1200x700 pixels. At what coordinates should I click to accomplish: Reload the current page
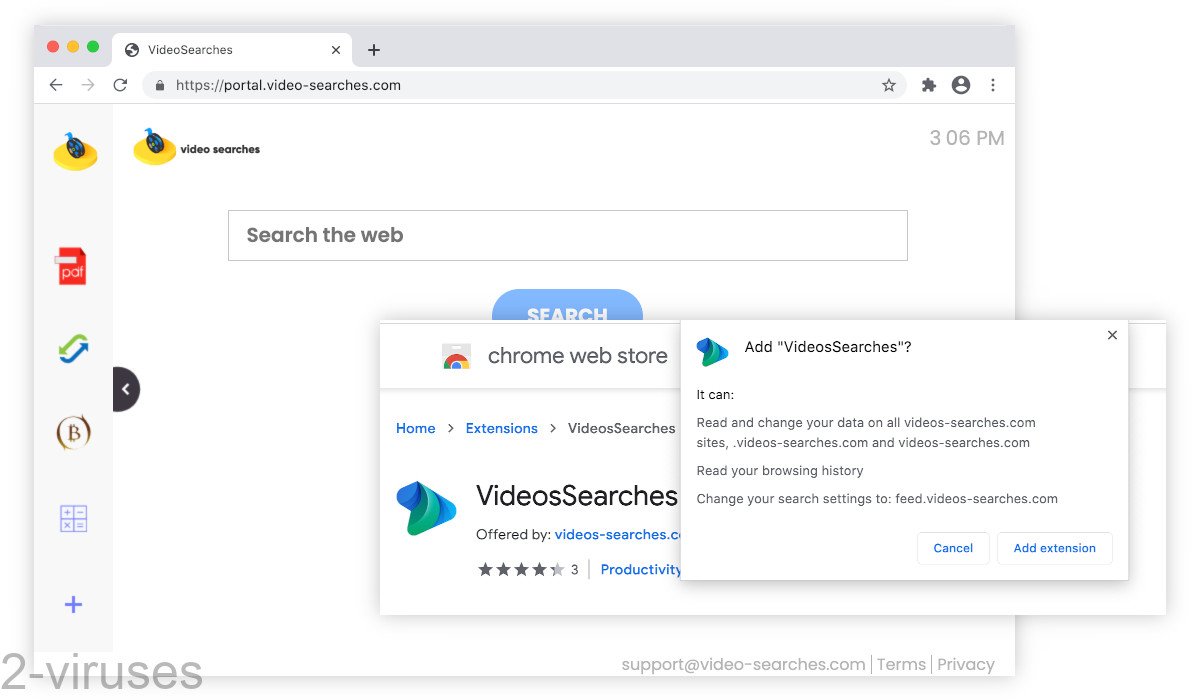pyautogui.click(x=120, y=85)
